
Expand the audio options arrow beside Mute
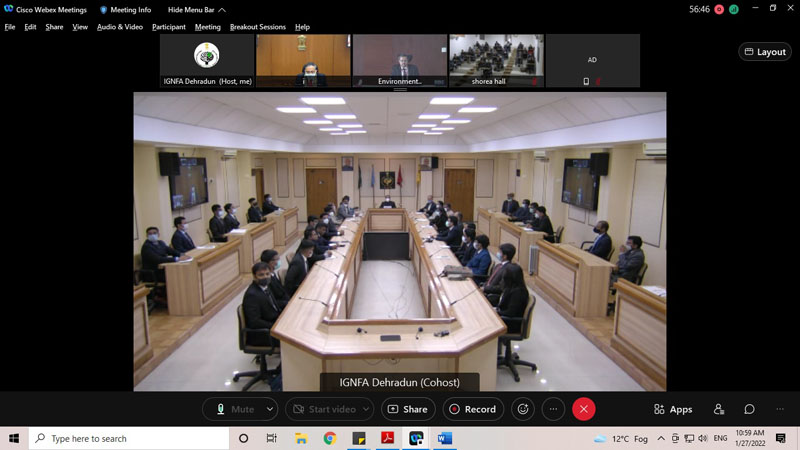point(270,409)
